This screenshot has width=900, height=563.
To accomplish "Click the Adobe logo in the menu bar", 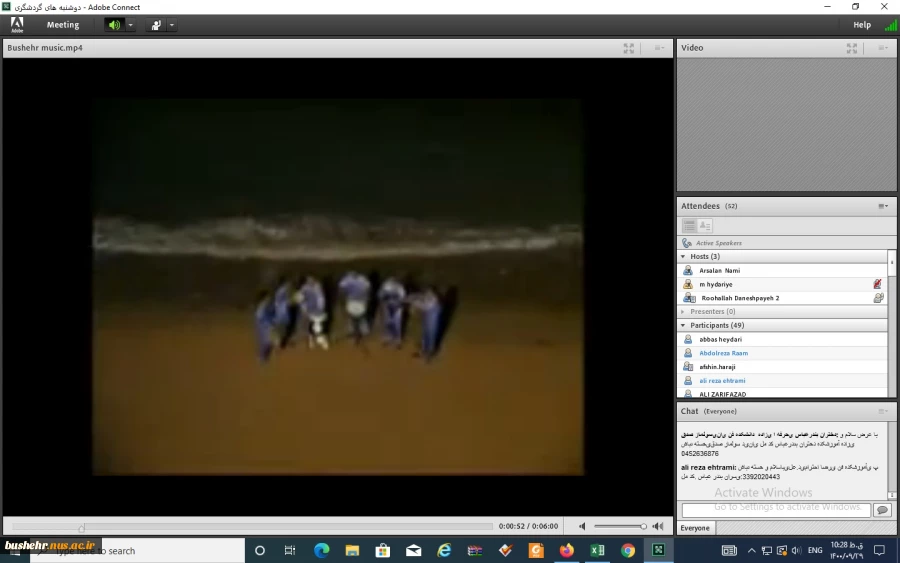I will coord(17,25).
